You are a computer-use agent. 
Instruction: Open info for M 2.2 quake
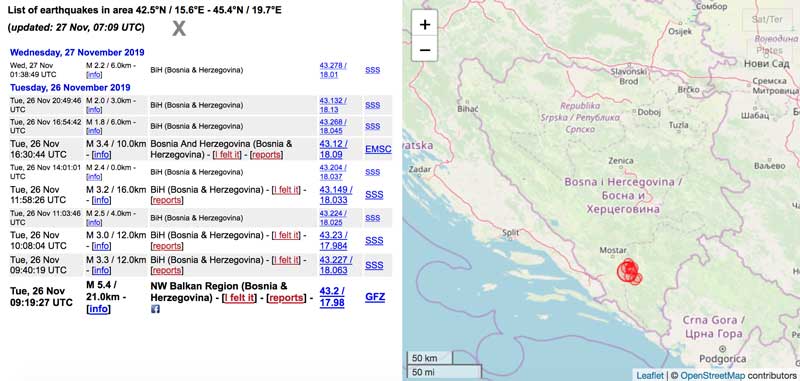[x=94, y=74]
